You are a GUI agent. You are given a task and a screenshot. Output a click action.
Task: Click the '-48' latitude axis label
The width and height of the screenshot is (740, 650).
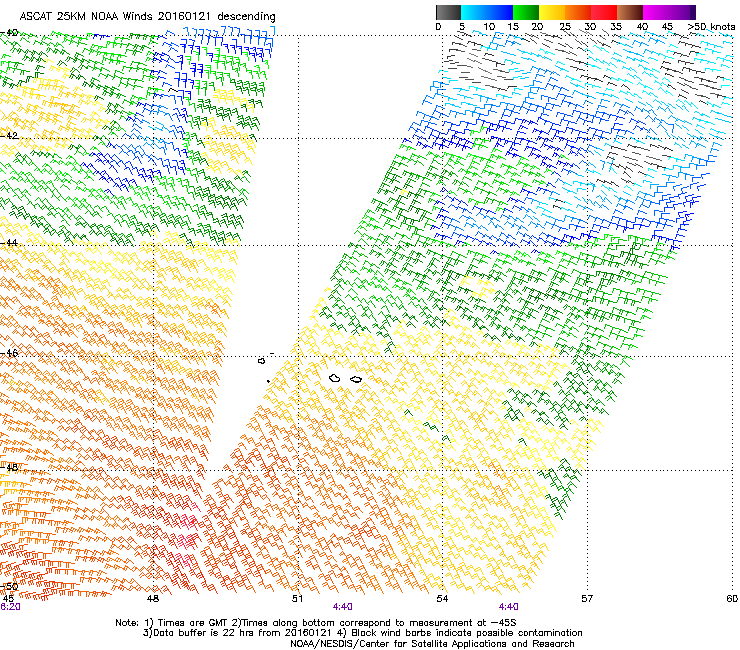pos(9,467)
